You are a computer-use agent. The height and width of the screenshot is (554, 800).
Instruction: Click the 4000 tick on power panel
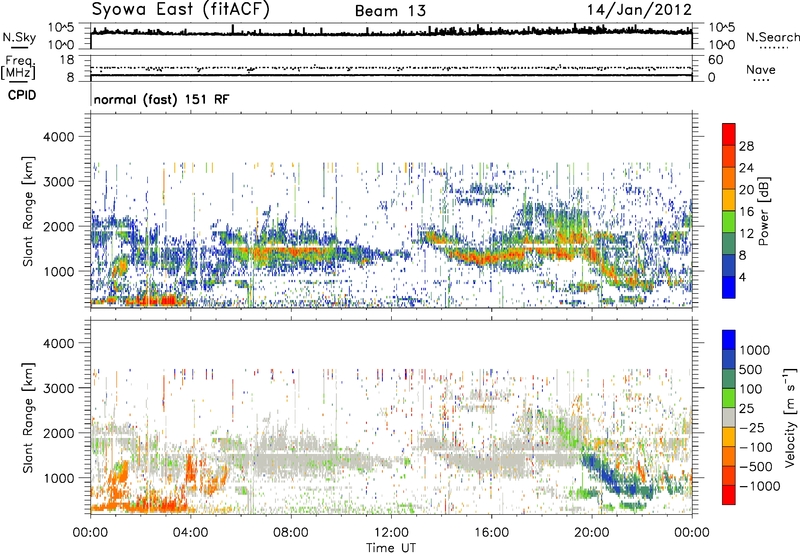(58, 137)
